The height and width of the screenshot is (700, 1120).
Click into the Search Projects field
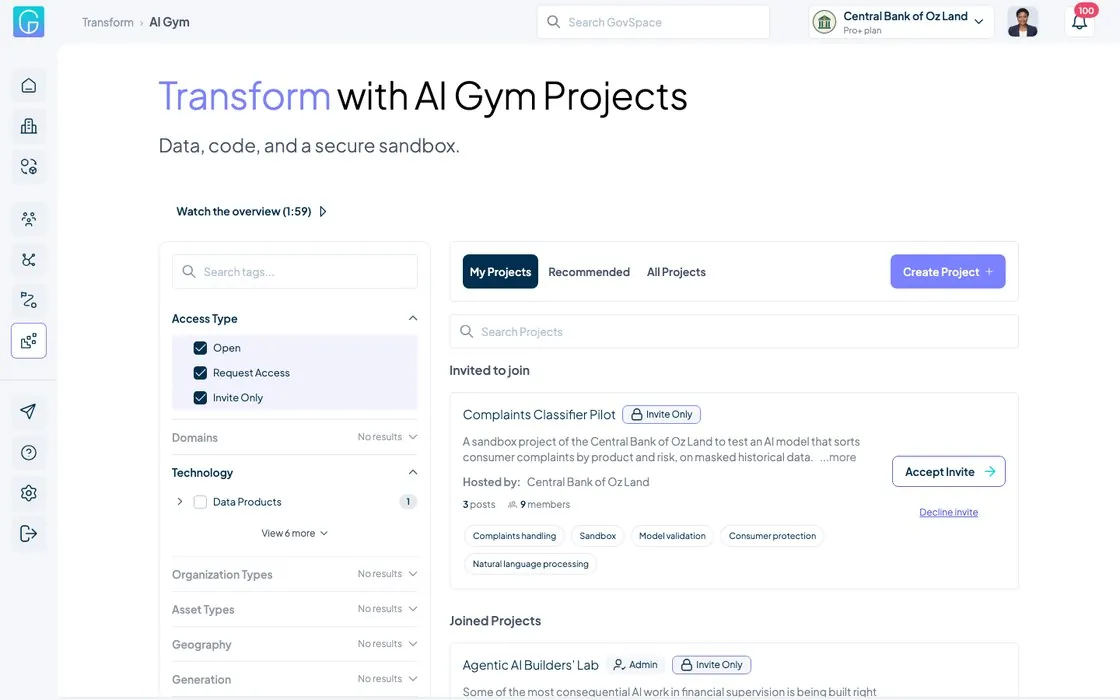(x=734, y=331)
